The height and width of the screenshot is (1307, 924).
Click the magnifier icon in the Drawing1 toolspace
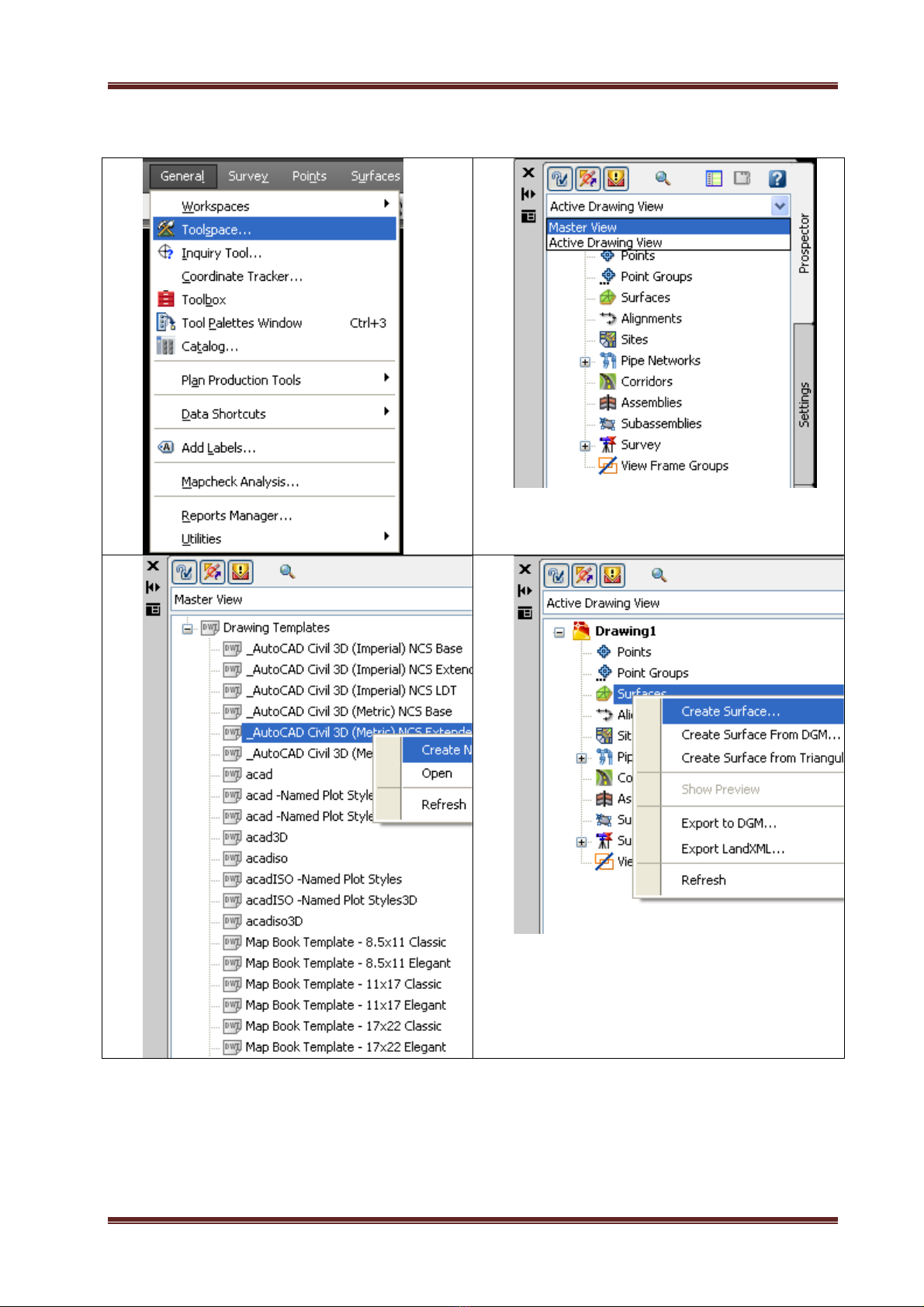[659, 575]
